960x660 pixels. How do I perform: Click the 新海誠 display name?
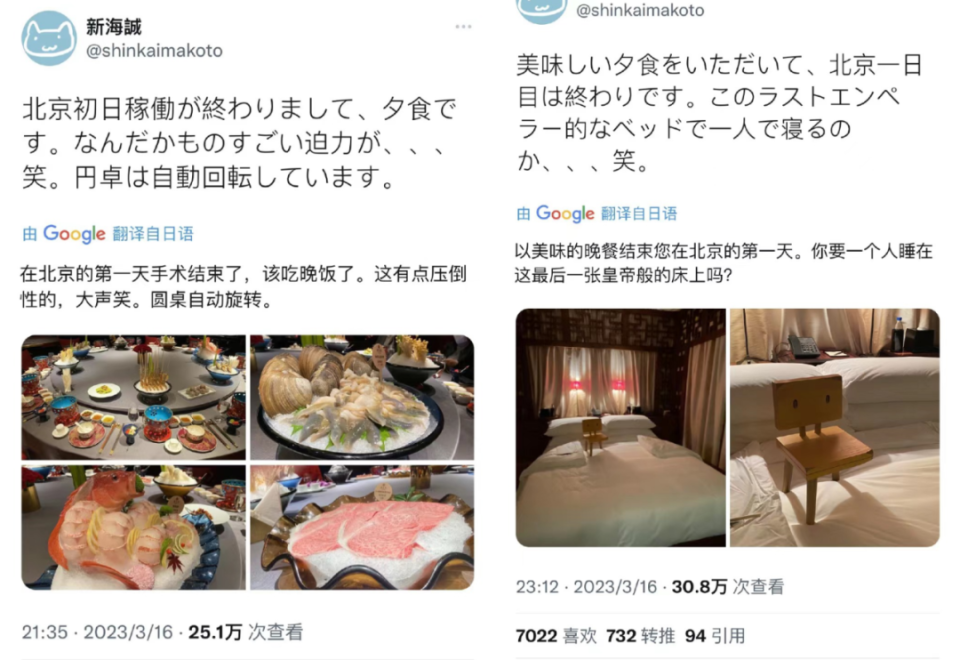[114, 26]
